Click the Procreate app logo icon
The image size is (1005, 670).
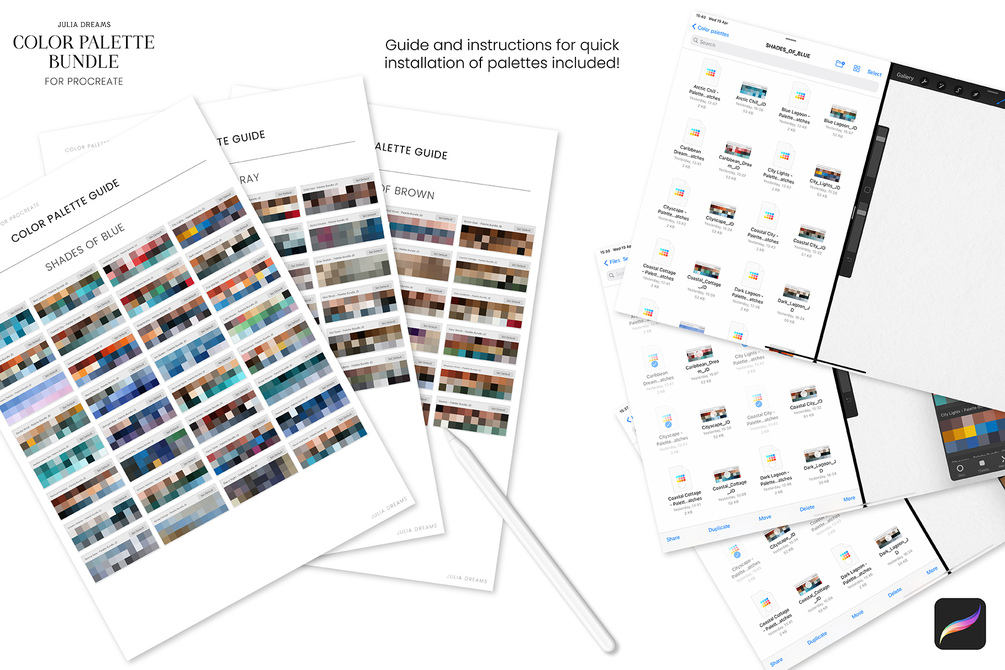tap(960, 624)
